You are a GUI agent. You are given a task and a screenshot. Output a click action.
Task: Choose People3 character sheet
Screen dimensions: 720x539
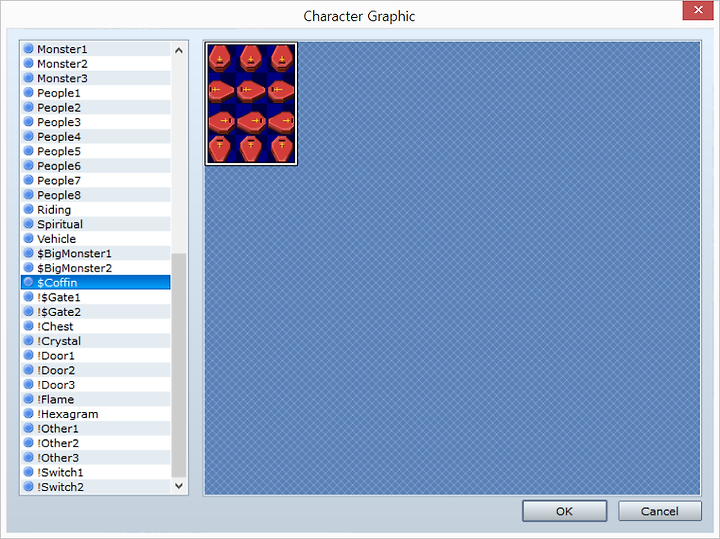pyautogui.click(x=96, y=122)
